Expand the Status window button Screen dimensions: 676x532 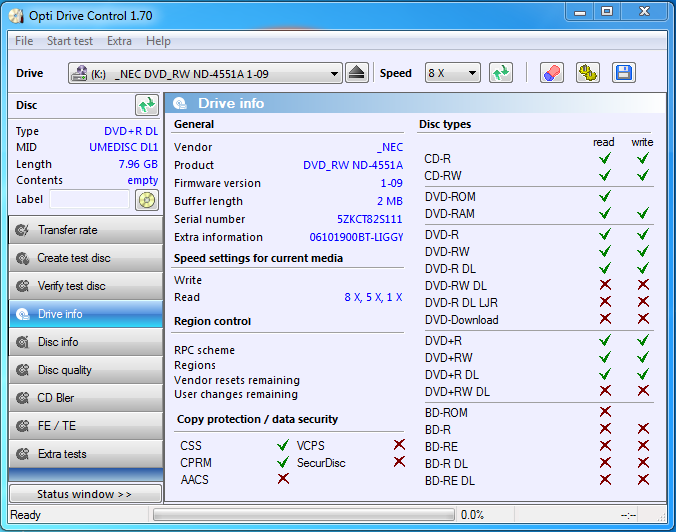coord(85,494)
